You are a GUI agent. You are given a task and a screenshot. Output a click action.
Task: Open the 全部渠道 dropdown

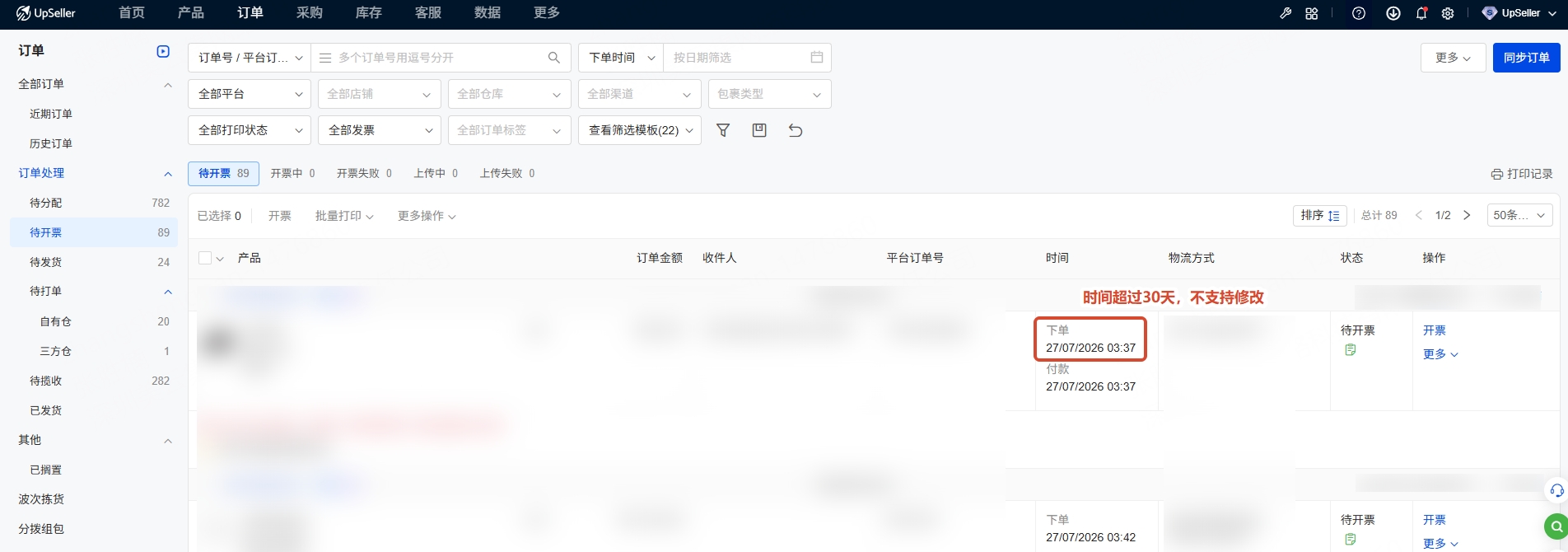[x=640, y=94]
